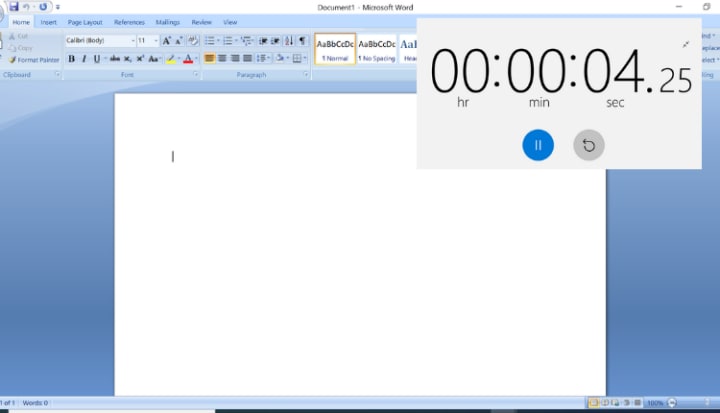The height and width of the screenshot is (413, 720).
Task: Click the Words: 0 status indicator
Action: (x=35, y=403)
